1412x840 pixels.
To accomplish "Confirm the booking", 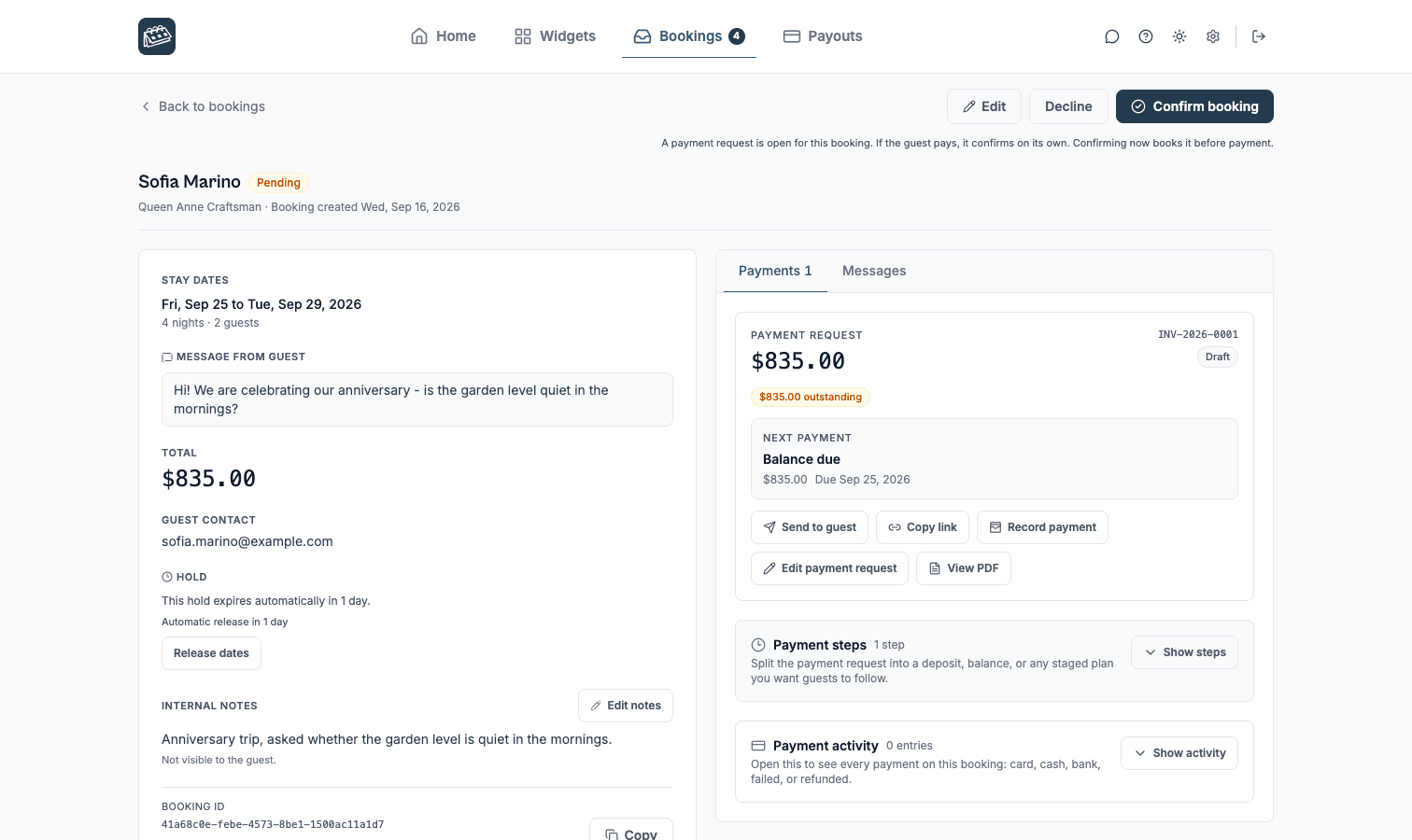I will [x=1194, y=106].
